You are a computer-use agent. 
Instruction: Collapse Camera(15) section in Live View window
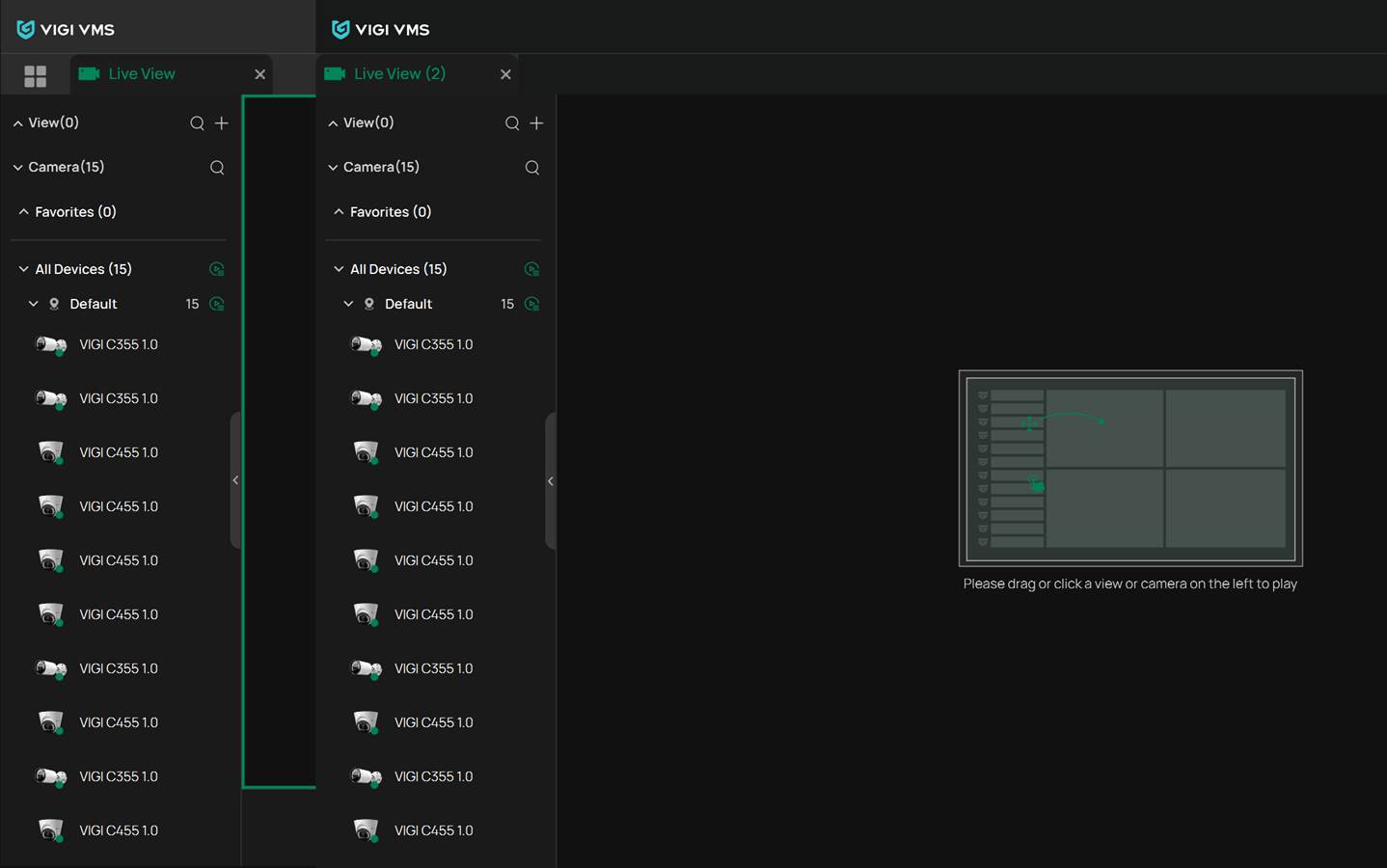click(17, 168)
